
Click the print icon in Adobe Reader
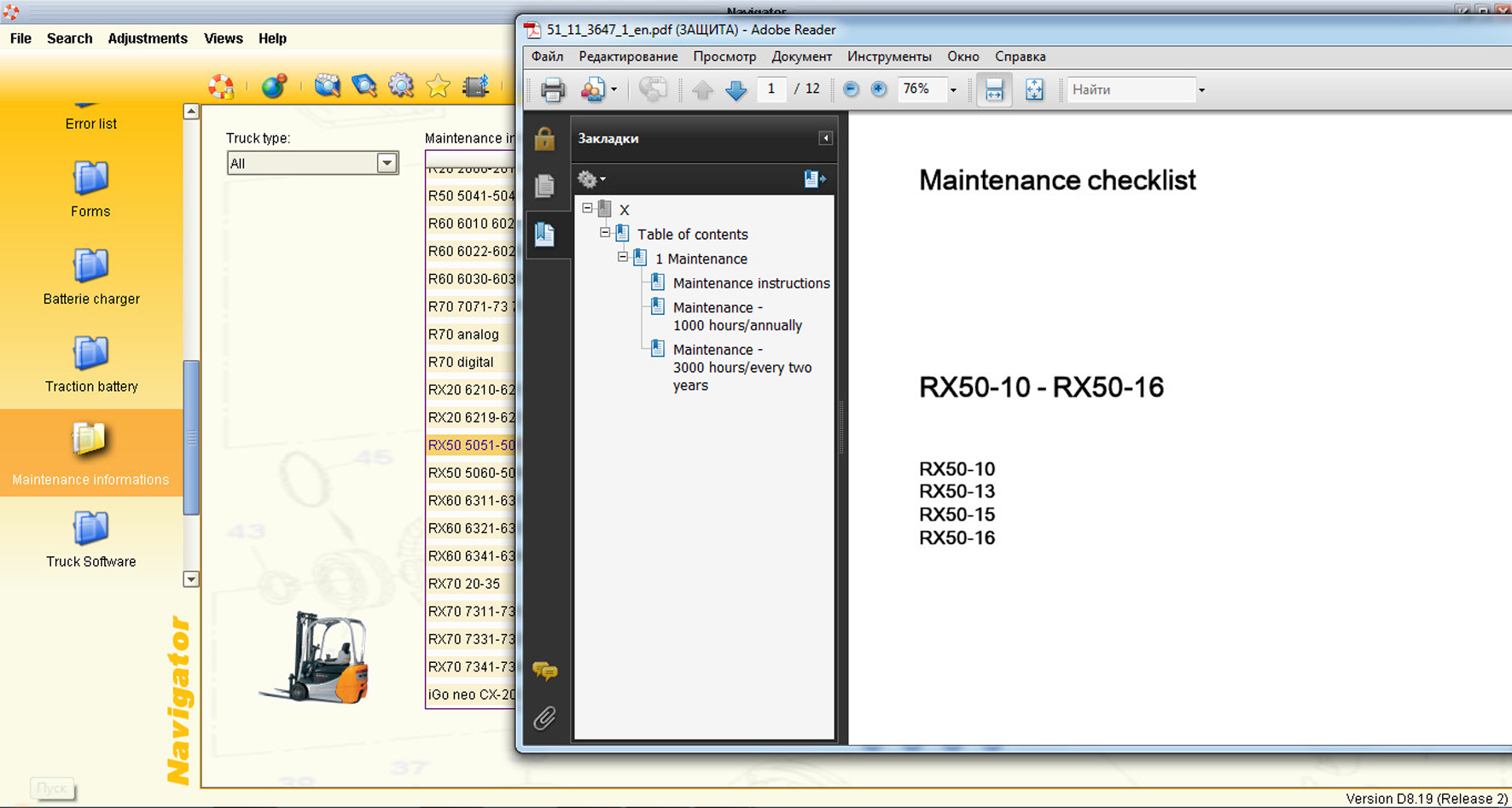coord(552,90)
